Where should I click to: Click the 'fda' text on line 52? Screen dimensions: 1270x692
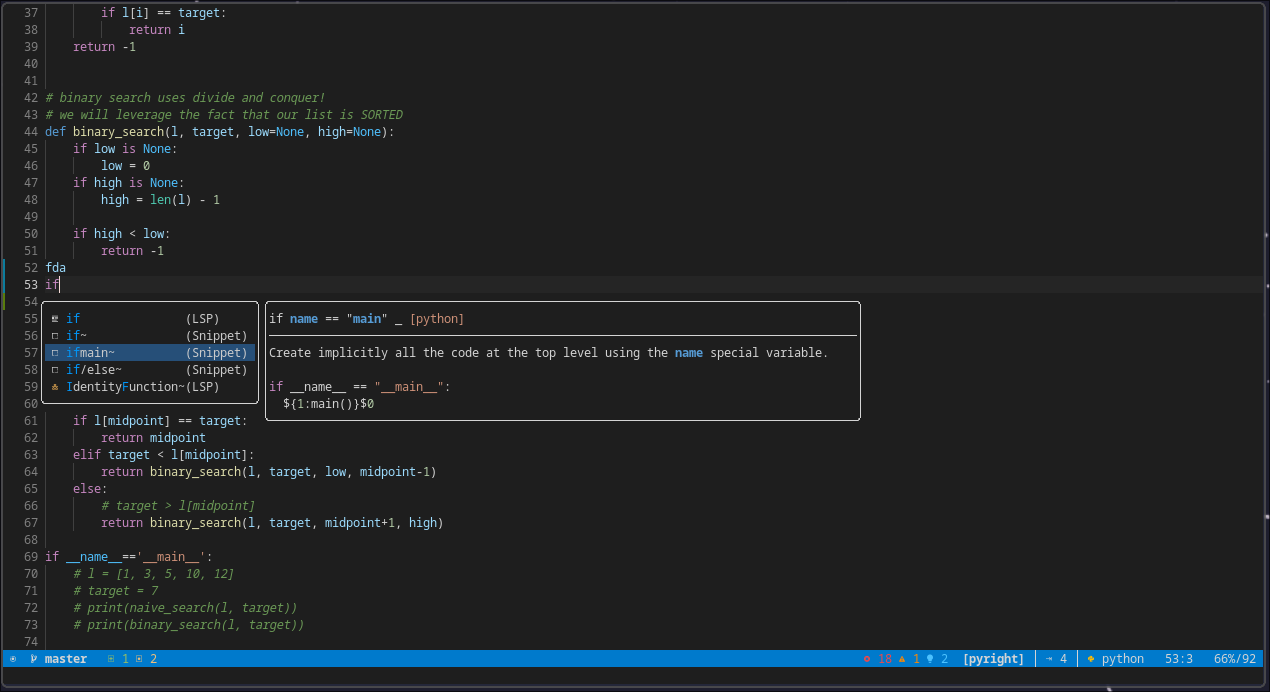click(x=55, y=268)
